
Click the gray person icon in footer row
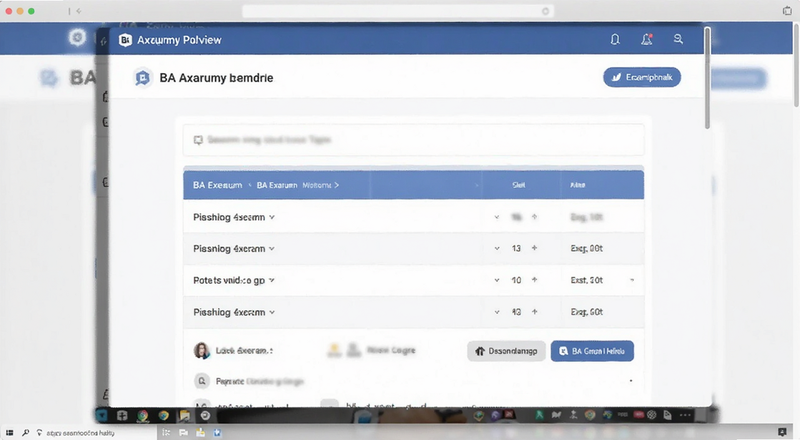coord(354,350)
